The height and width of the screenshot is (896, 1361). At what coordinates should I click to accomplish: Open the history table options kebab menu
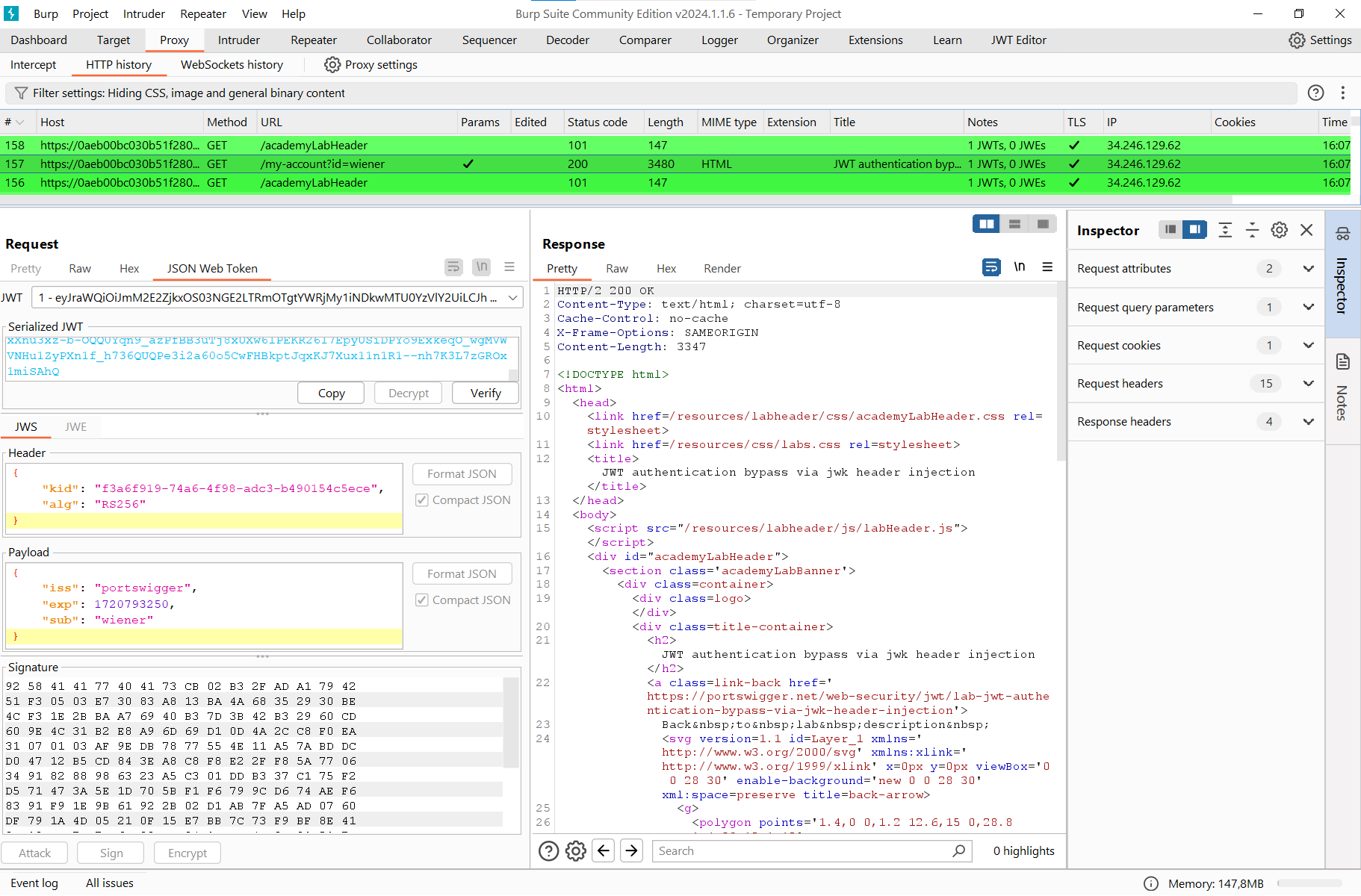[x=1343, y=93]
